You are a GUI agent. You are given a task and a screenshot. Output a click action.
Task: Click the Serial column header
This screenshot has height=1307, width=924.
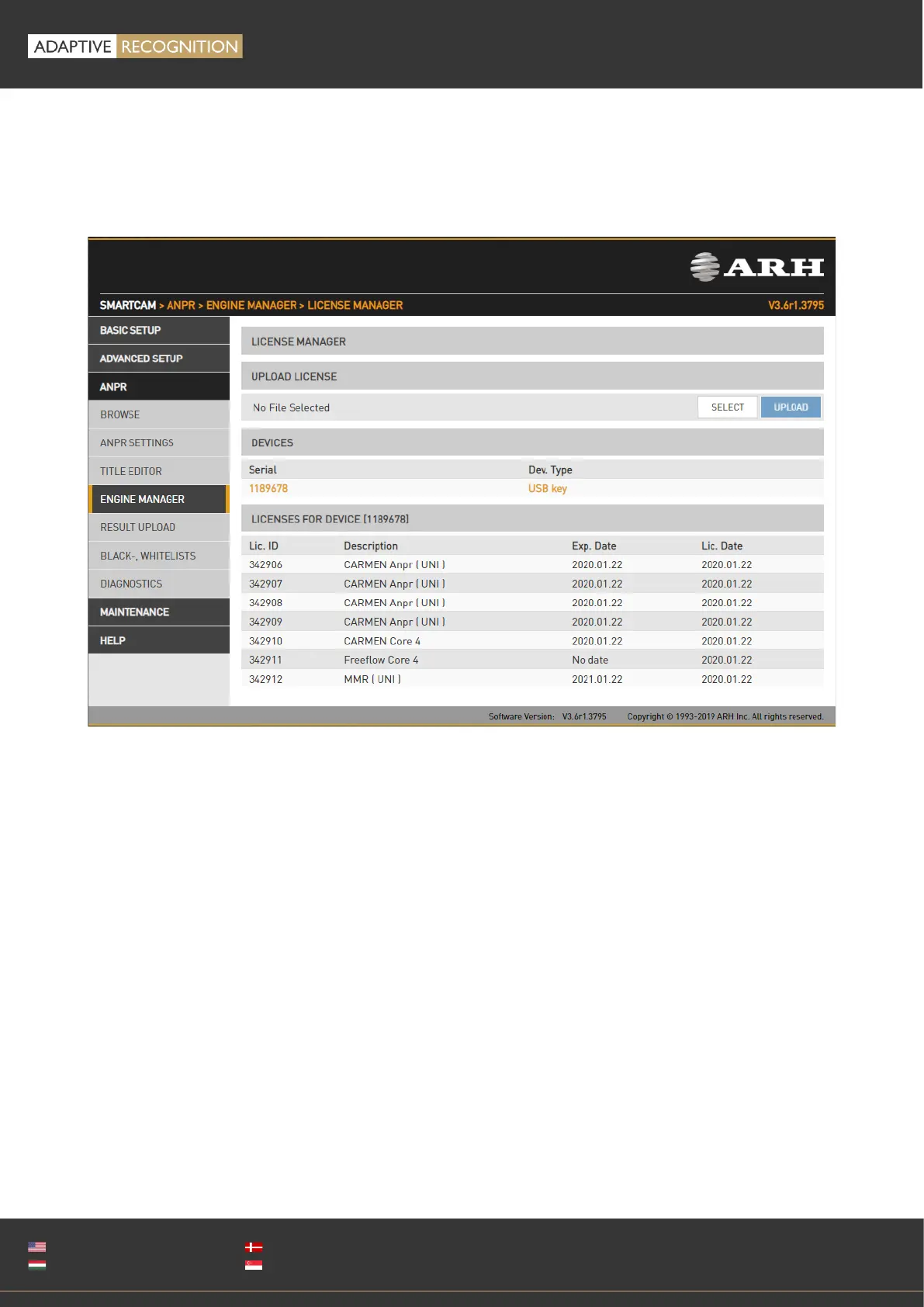(x=263, y=470)
